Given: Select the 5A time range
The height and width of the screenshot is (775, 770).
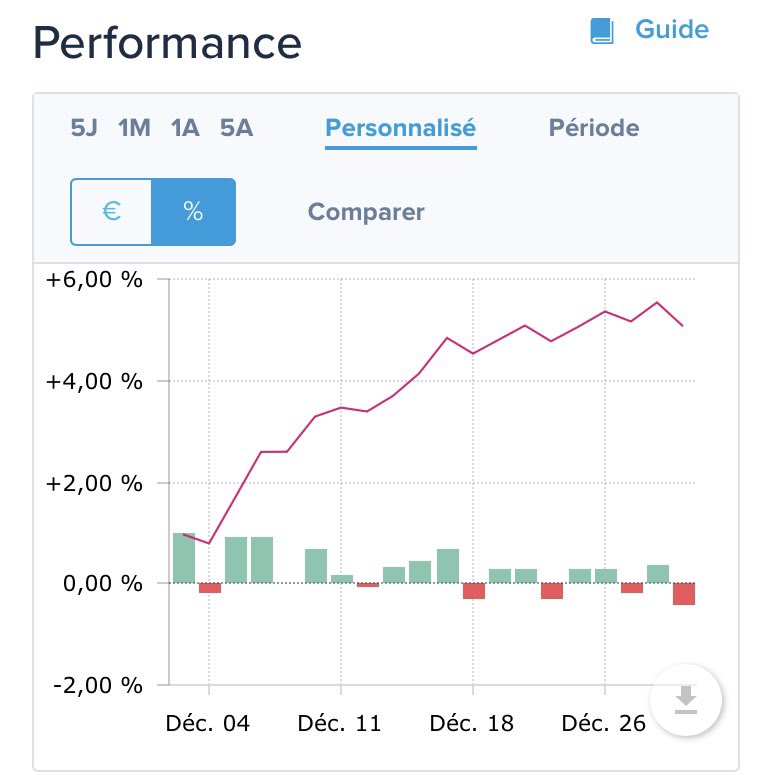Looking at the screenshot, I should (x=236, y=128).
